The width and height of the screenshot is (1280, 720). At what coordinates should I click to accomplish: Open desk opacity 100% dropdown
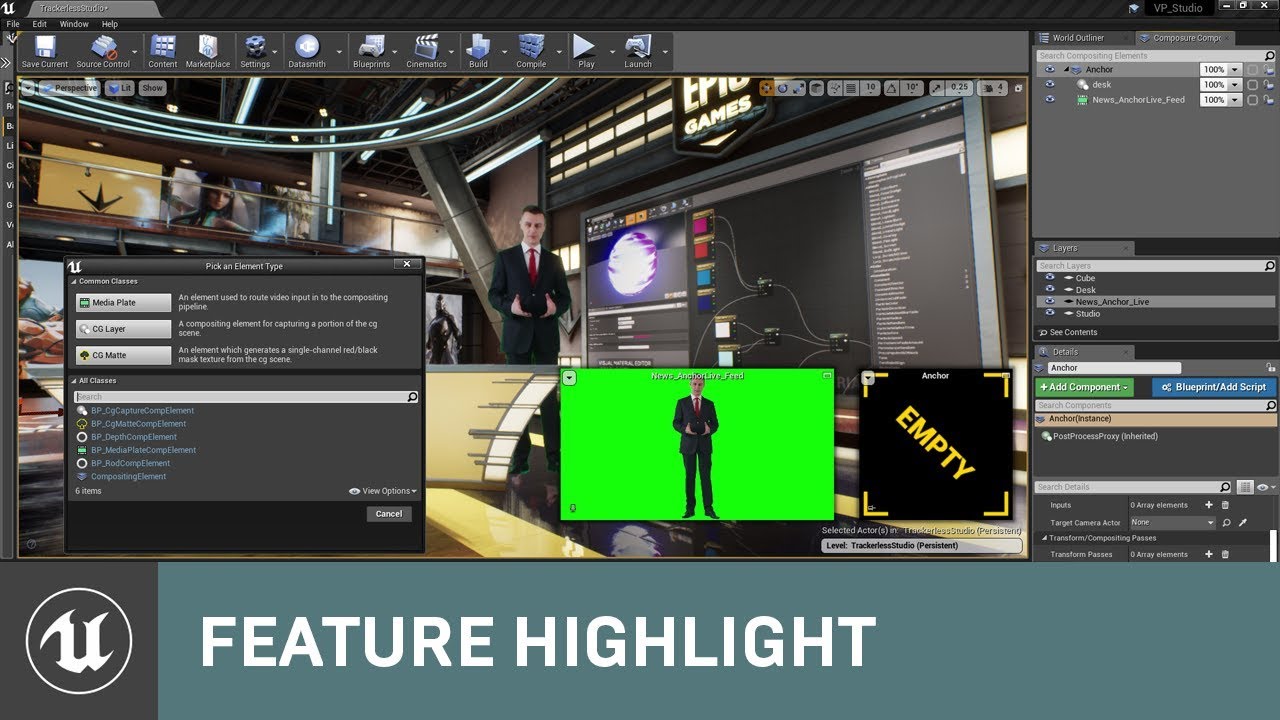click(x=1235, y=85)
